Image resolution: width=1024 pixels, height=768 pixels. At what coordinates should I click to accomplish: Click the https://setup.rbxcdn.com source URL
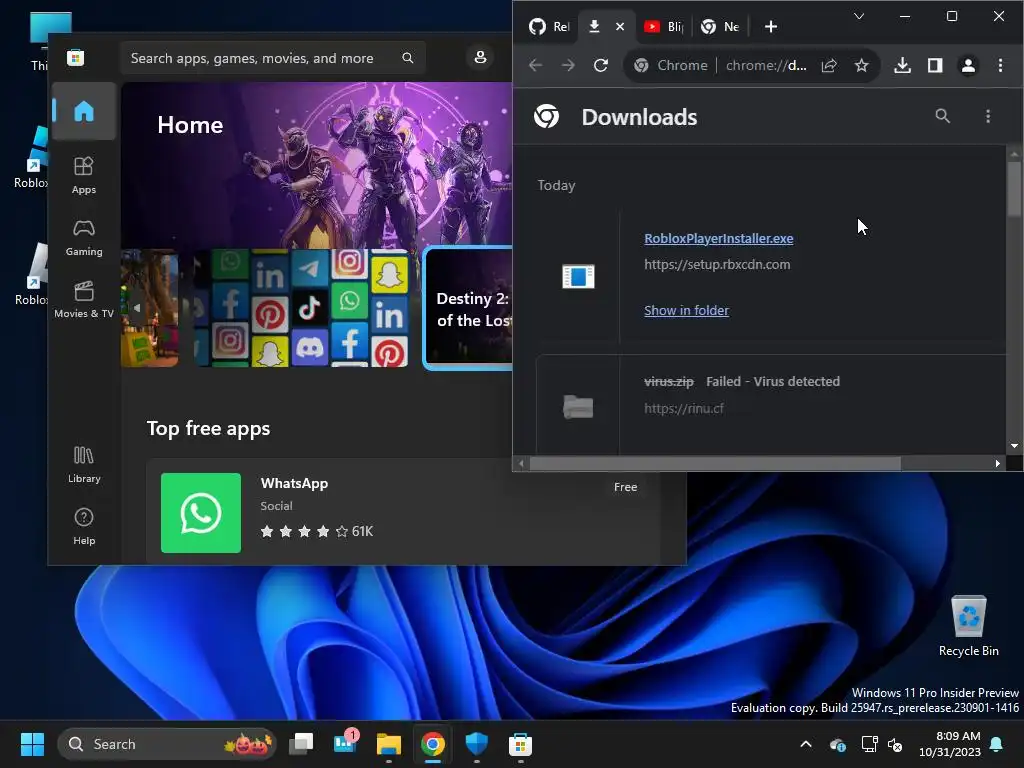(717, 264)
